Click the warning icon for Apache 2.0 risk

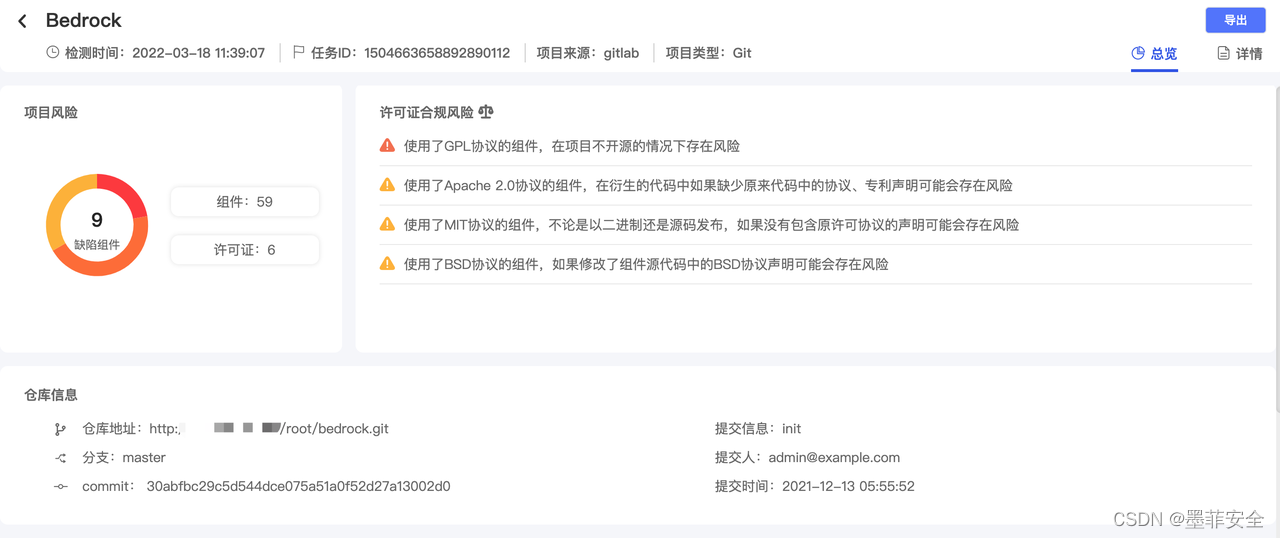click(387, 185)
